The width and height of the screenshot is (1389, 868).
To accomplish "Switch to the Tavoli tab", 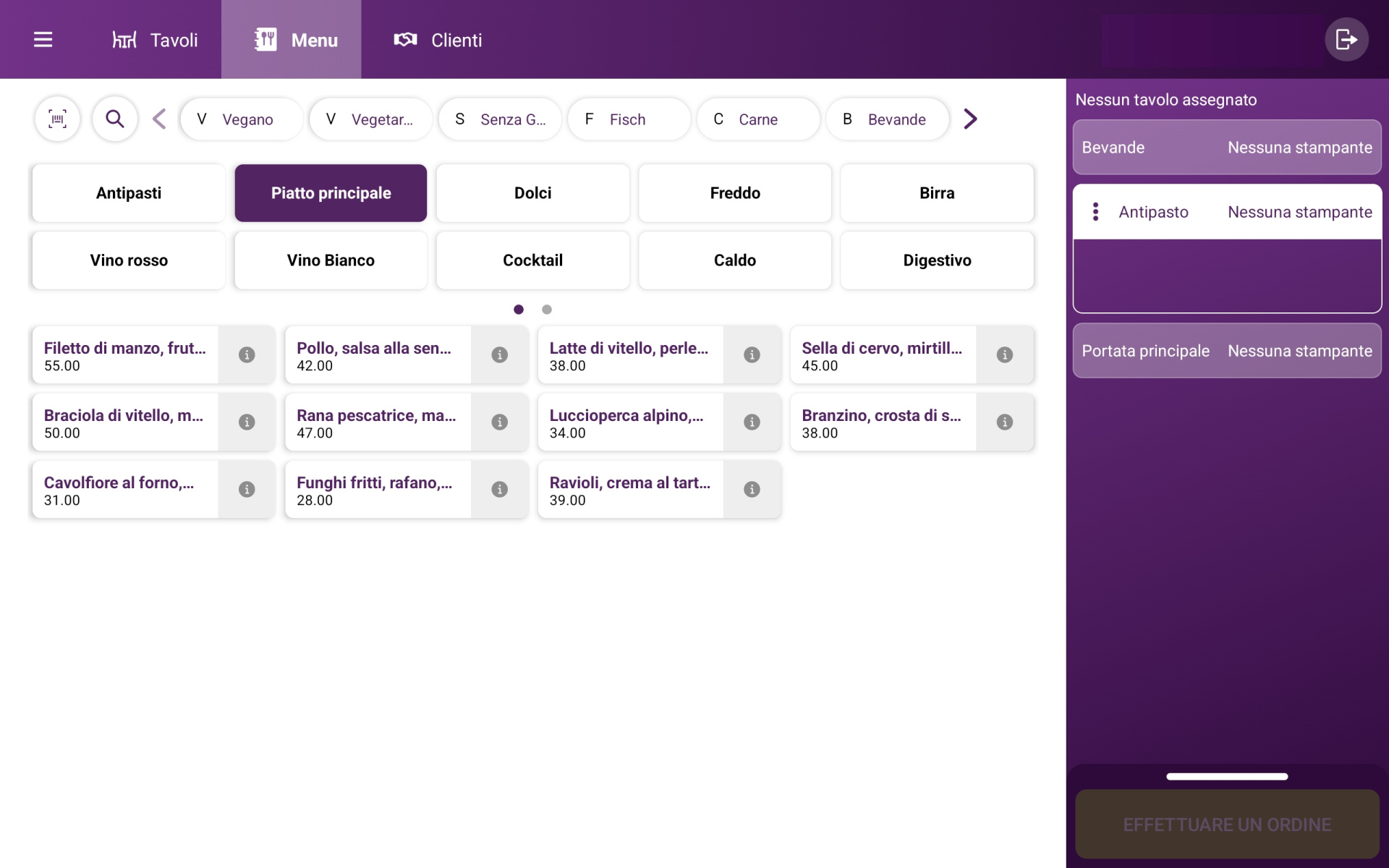I will (x=155, y=40).
